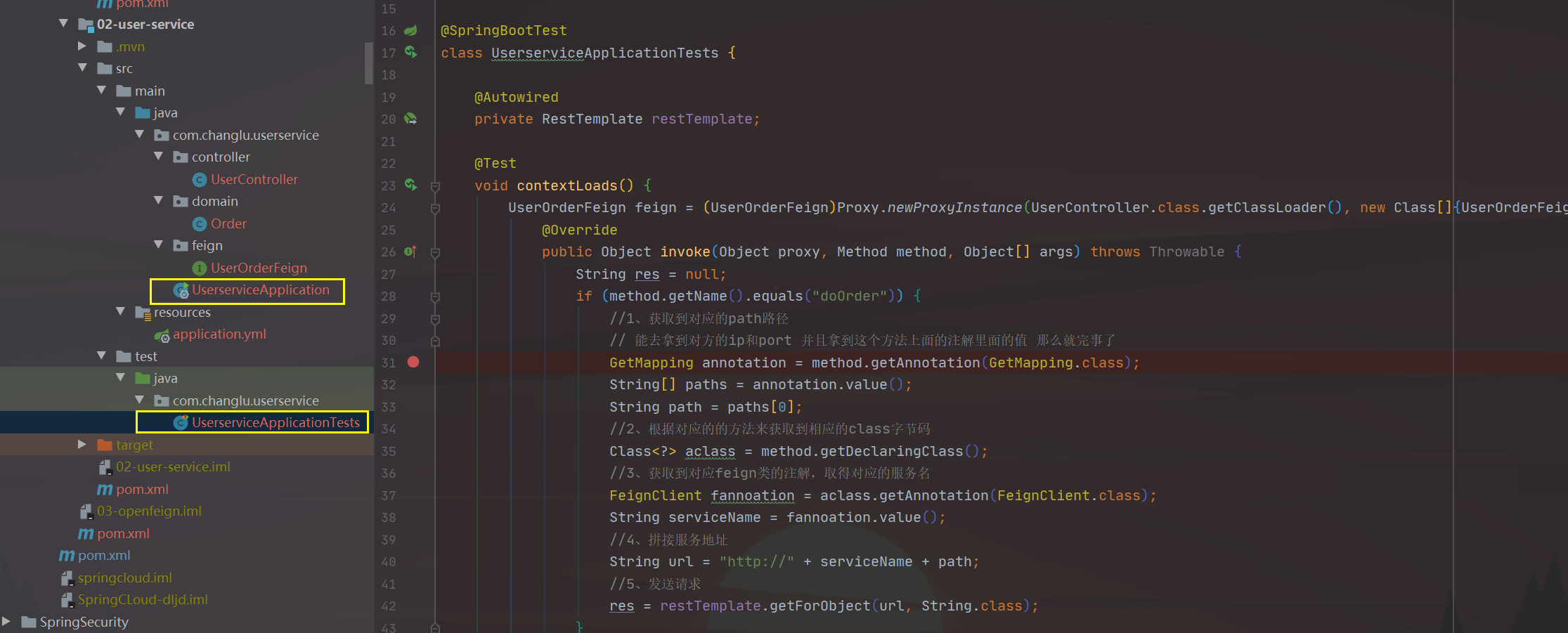Screen dimensions: 1568x633
Task: Open springcloud.iml file
Action: (x=125, y=578)
